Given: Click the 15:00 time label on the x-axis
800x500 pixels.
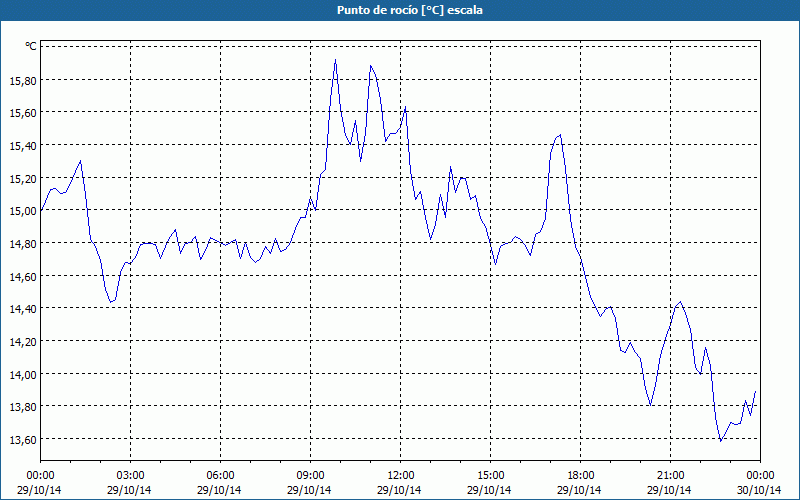Looking at the screenshot, I should 490,476.
